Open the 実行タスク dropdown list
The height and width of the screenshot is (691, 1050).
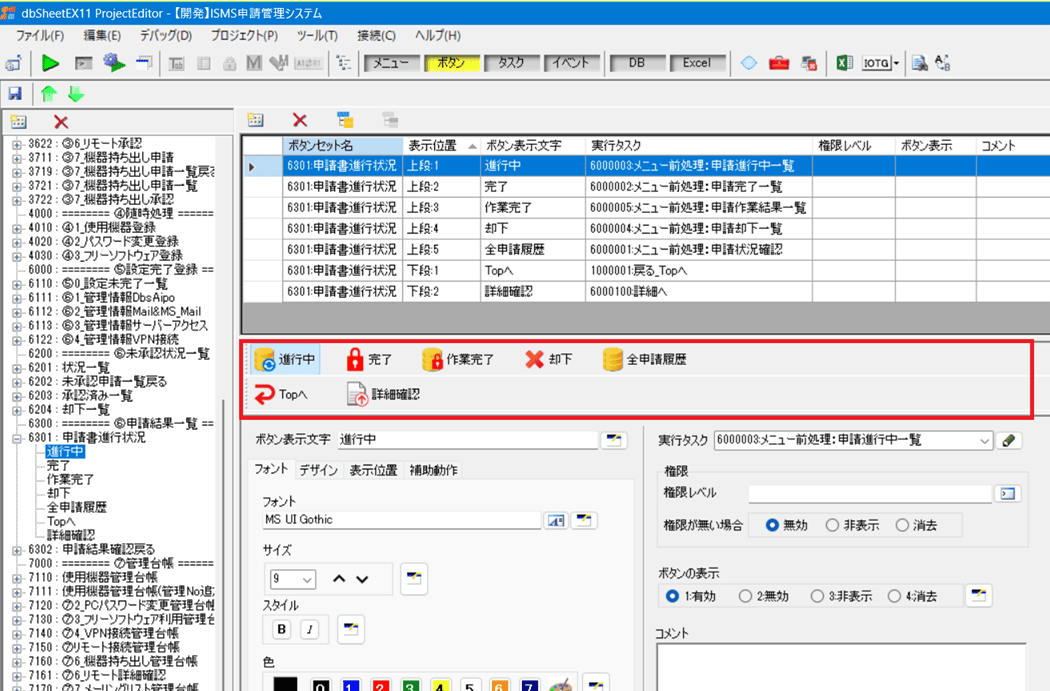(x=984, y=440)
